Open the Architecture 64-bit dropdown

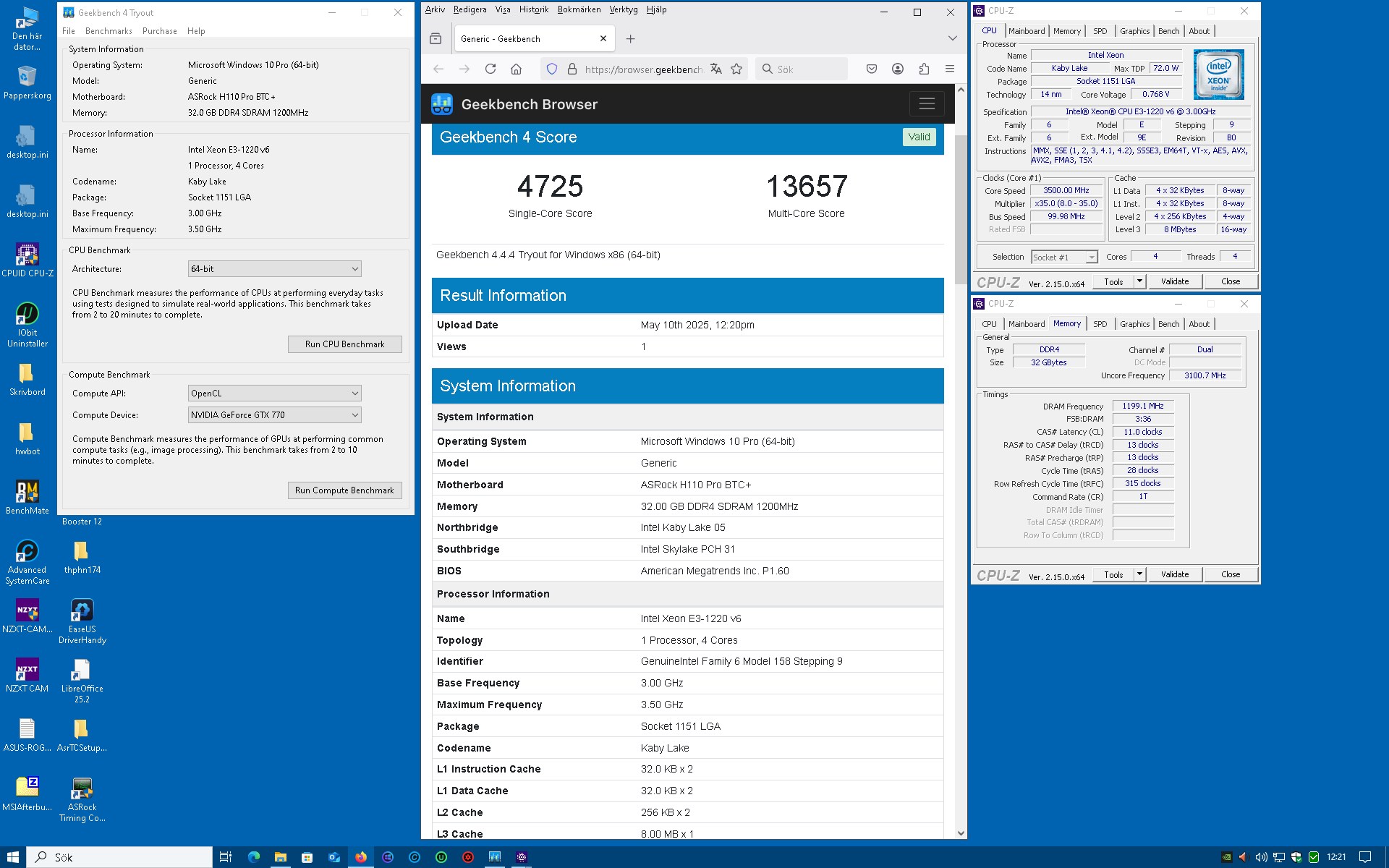pyautogui.click(x=274, y=269)
